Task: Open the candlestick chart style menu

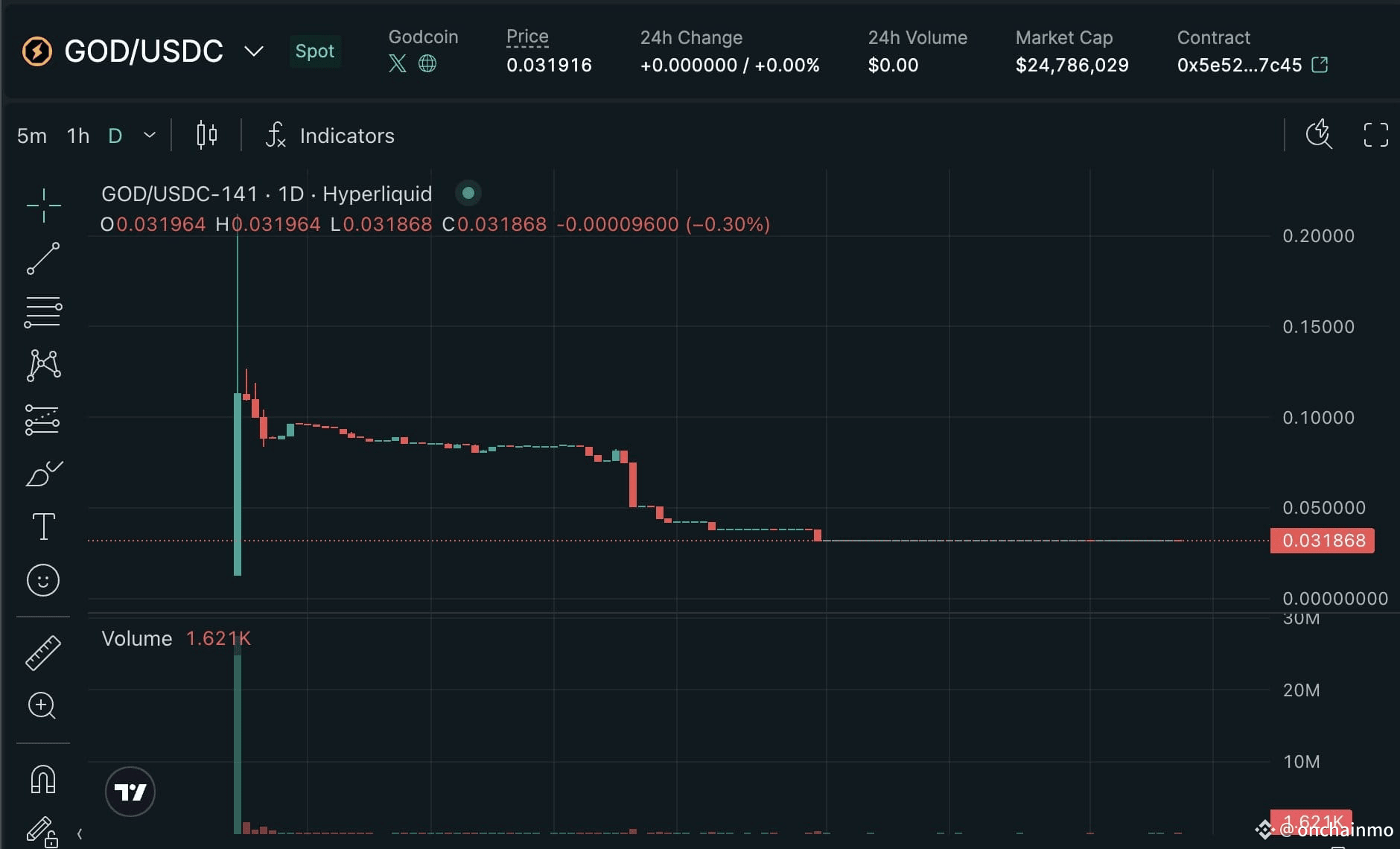Action: (x=207, y=136)
